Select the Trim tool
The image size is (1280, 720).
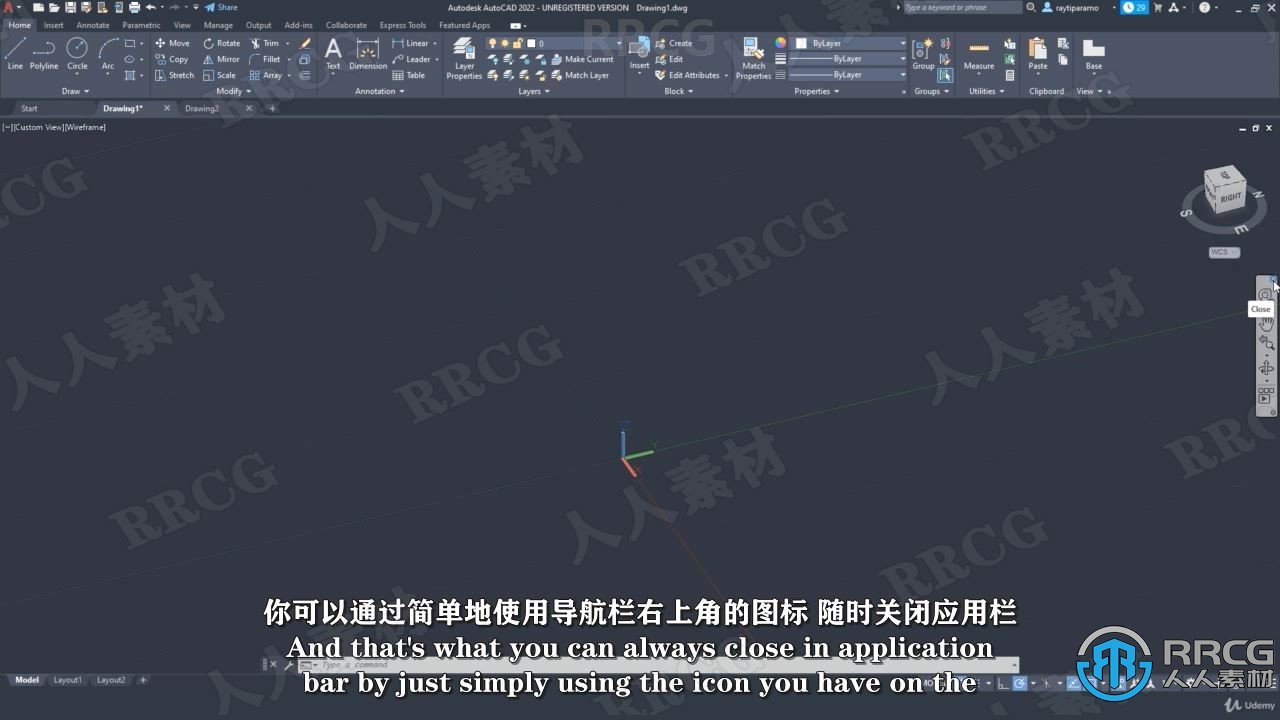(x=264, y=43)
